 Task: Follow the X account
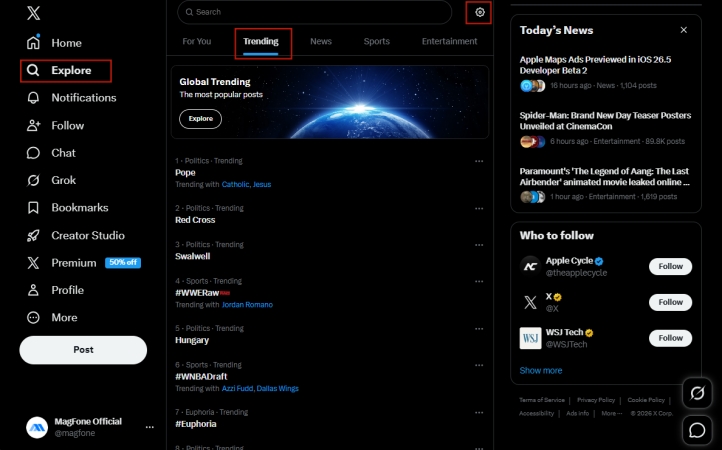[x=670, y=302]
